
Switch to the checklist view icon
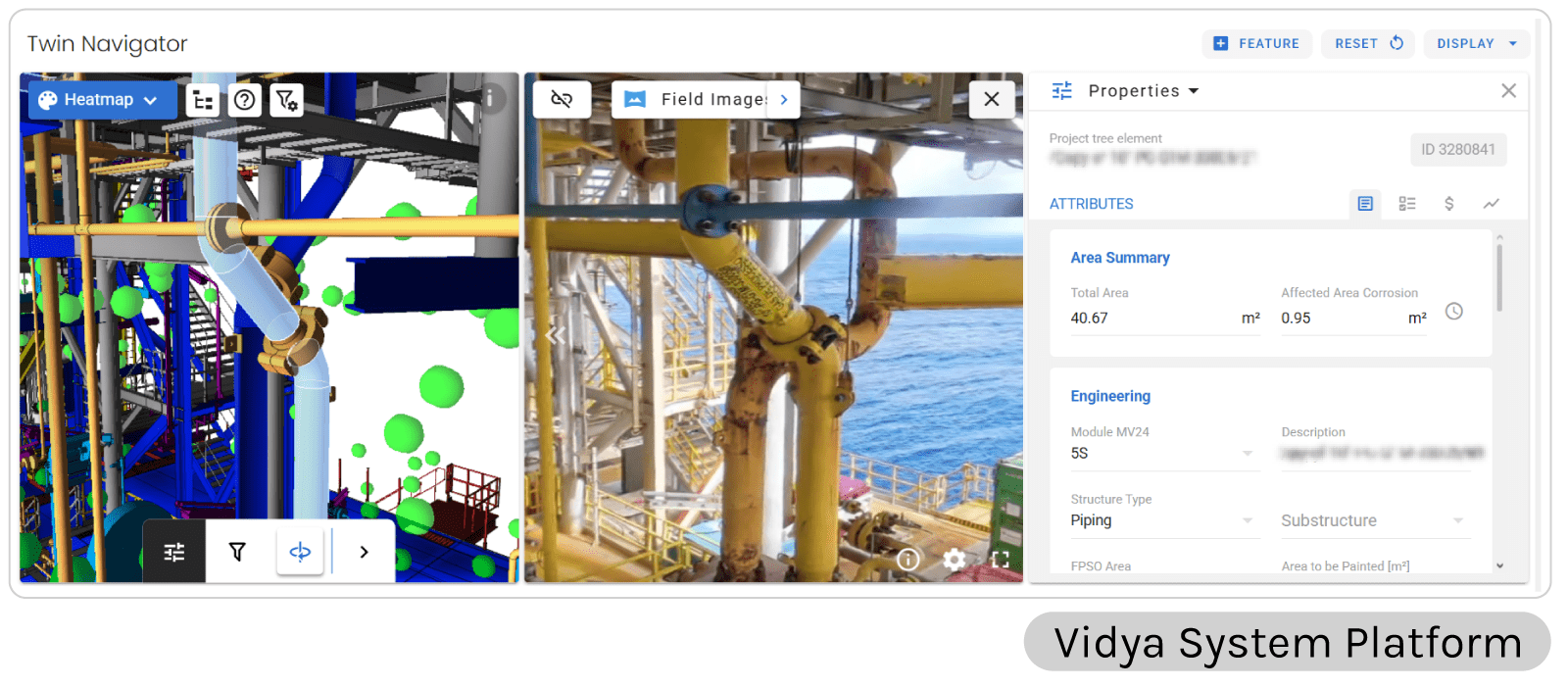[1407, 204]
